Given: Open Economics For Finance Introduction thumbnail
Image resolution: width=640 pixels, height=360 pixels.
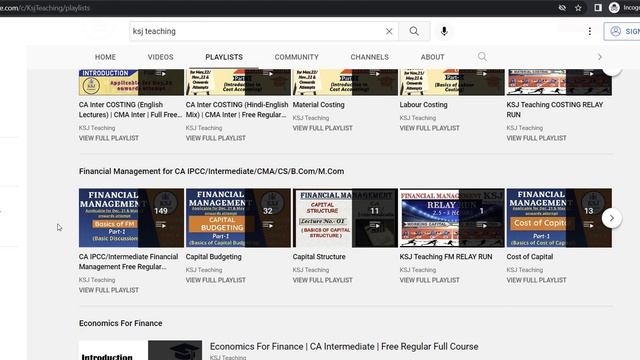Looking at the screenshot, I should pos(140,350).
